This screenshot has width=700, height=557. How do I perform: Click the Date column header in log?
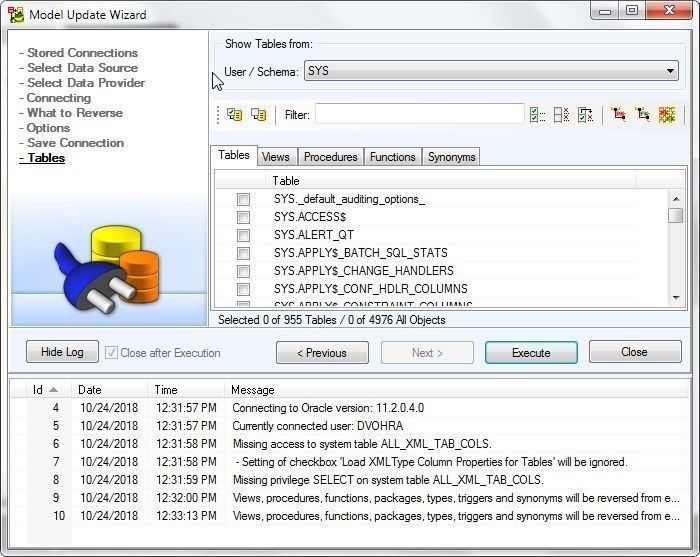tap(109, 390)
